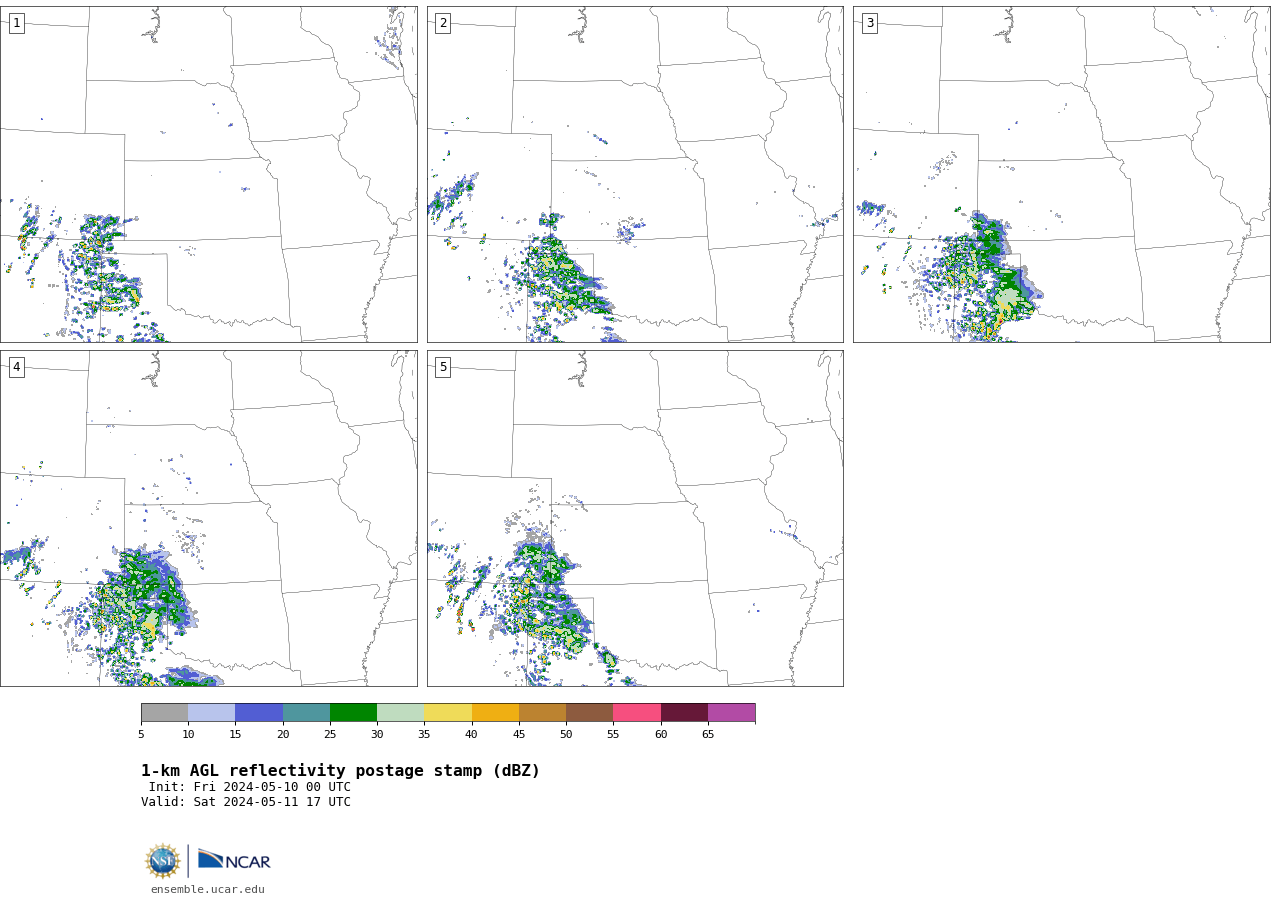The height and width of the screenshot is (901, 1280).
Task: Open ensemble member 2 reflectivity map
Action: [x=635, y=174]
